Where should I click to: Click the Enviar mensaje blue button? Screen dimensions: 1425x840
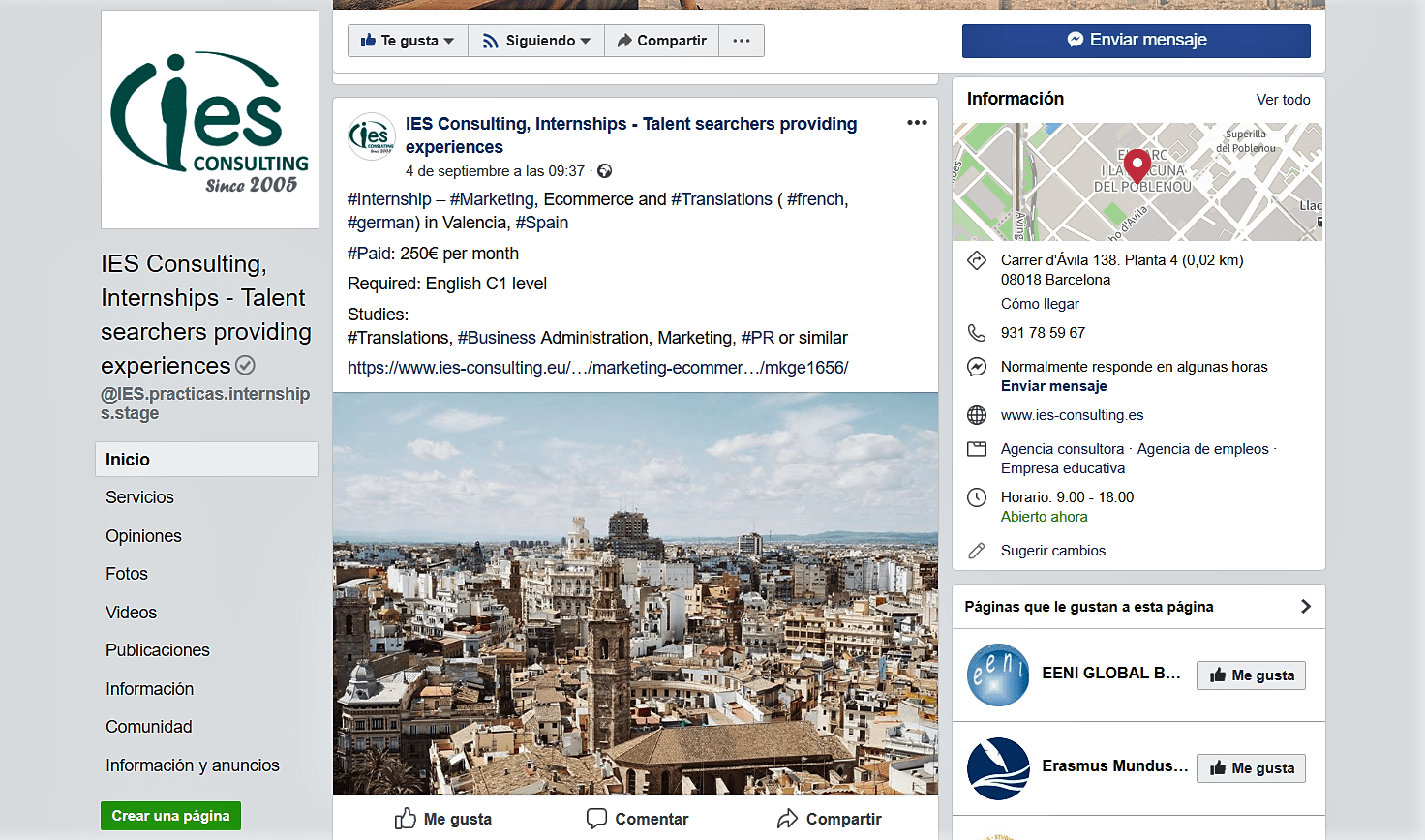[x=1137, y=41]
